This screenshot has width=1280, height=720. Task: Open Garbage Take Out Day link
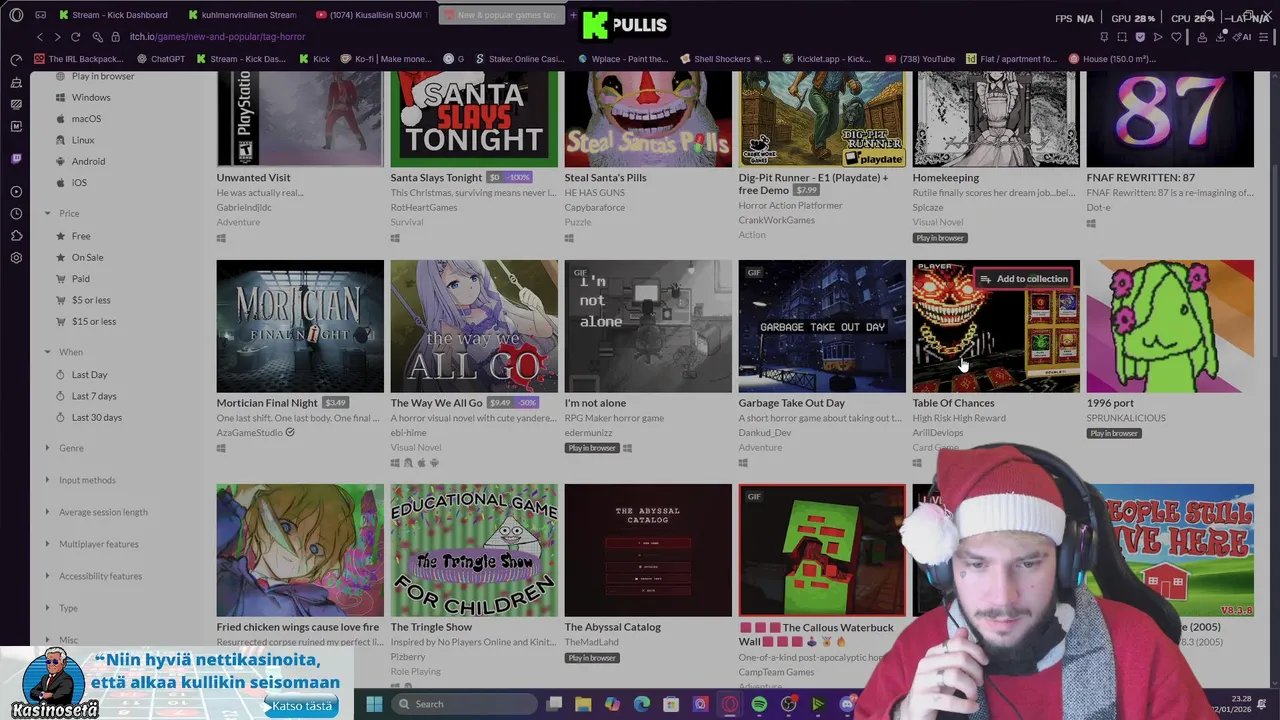[x=792, y=403]
